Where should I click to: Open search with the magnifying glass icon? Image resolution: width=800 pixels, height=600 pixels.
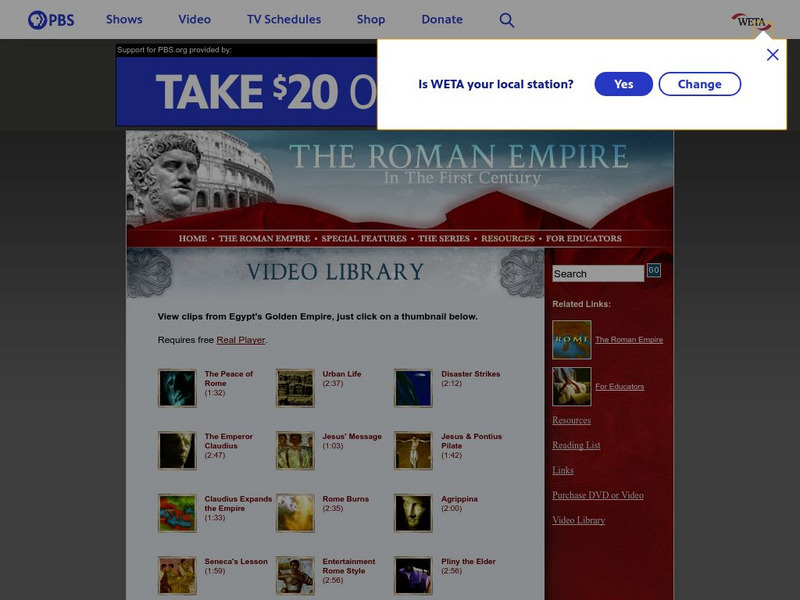point(507,18)
